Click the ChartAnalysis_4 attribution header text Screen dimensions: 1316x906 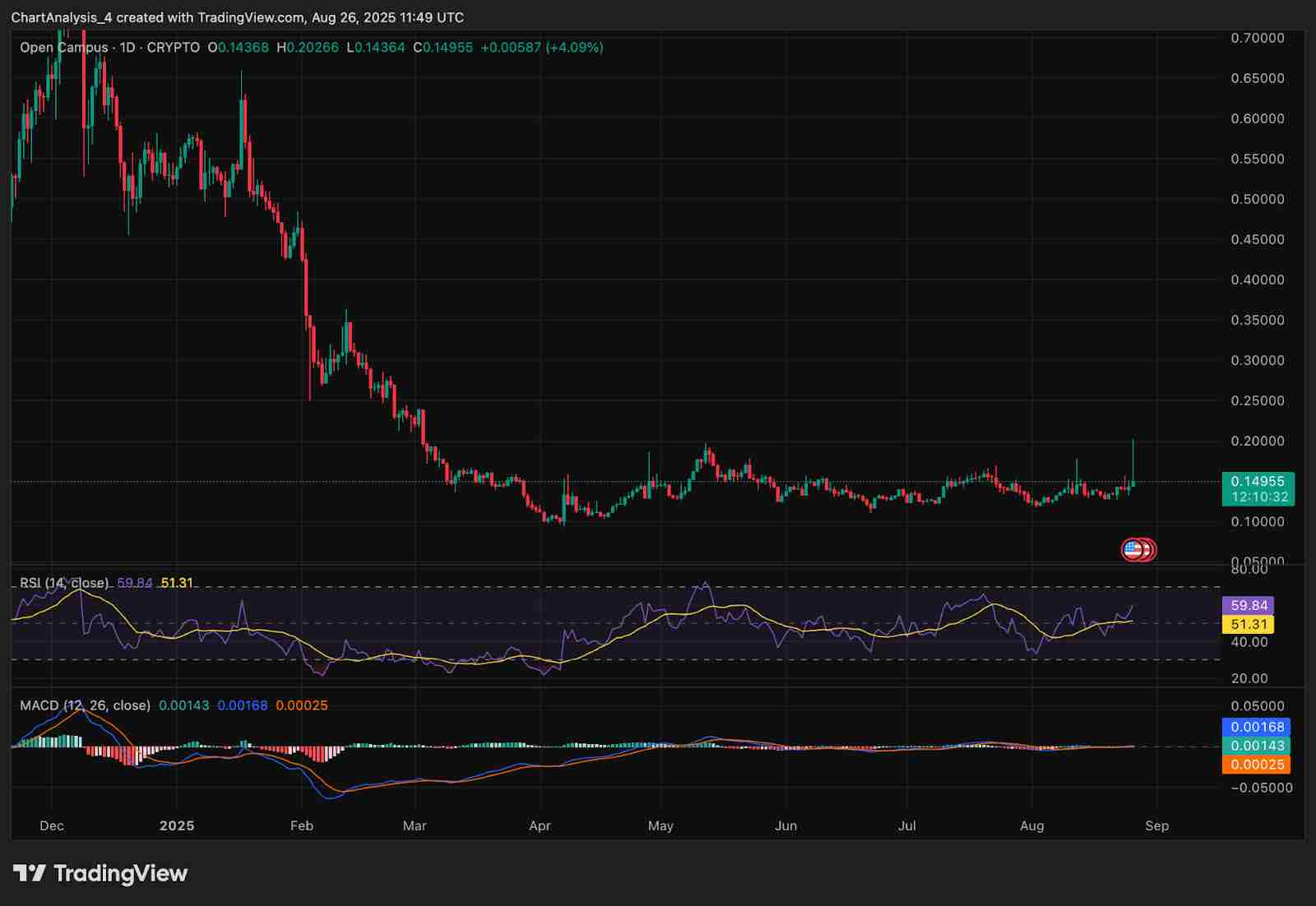[62, 17]
